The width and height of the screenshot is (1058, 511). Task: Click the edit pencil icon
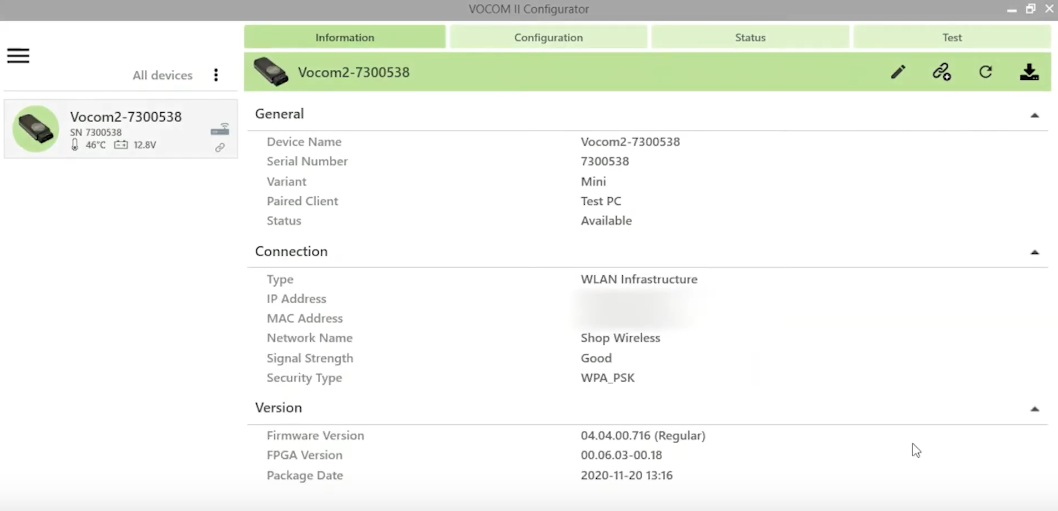pyautogui.click(x=897, y=72)
